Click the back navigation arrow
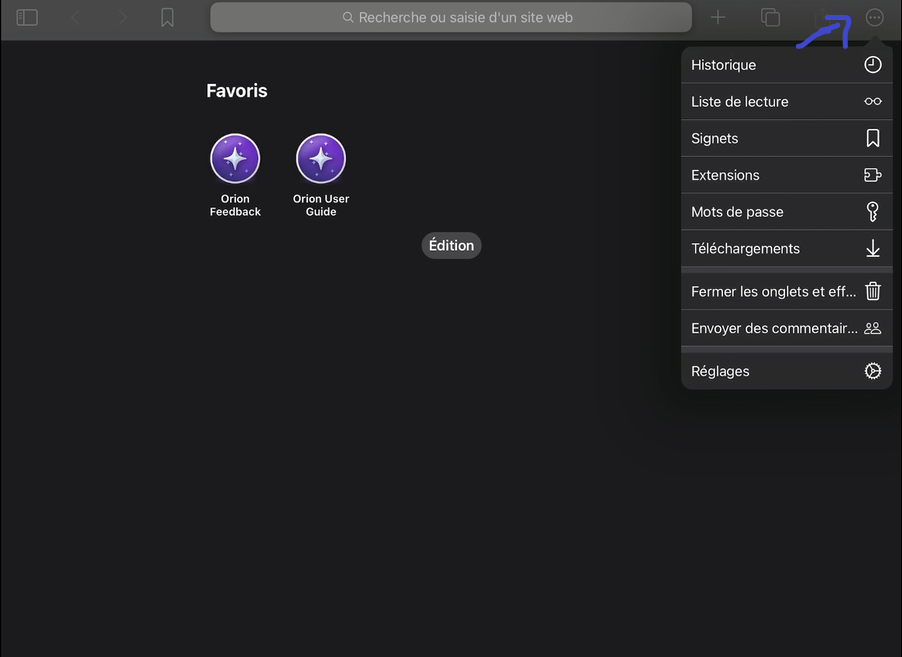Image resolution: width=902 pixels, height=657 pixels. point(75,18)
